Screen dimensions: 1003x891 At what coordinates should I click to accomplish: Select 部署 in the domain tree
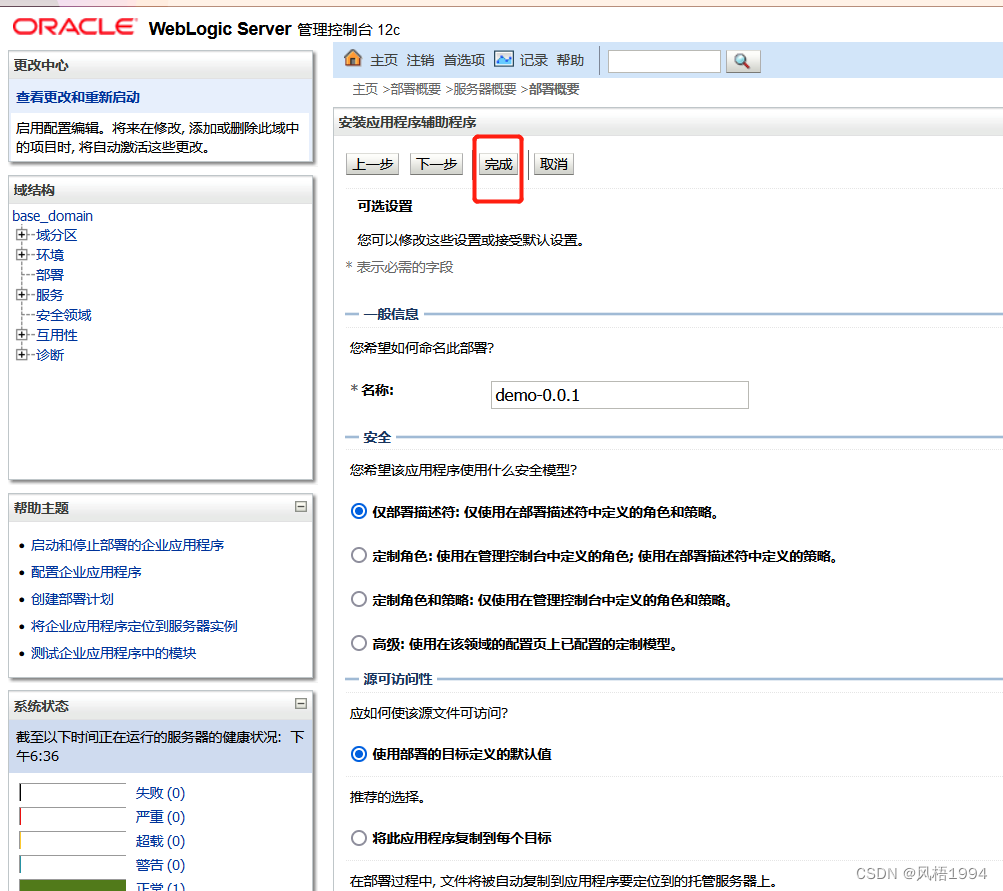pos(50,275)
